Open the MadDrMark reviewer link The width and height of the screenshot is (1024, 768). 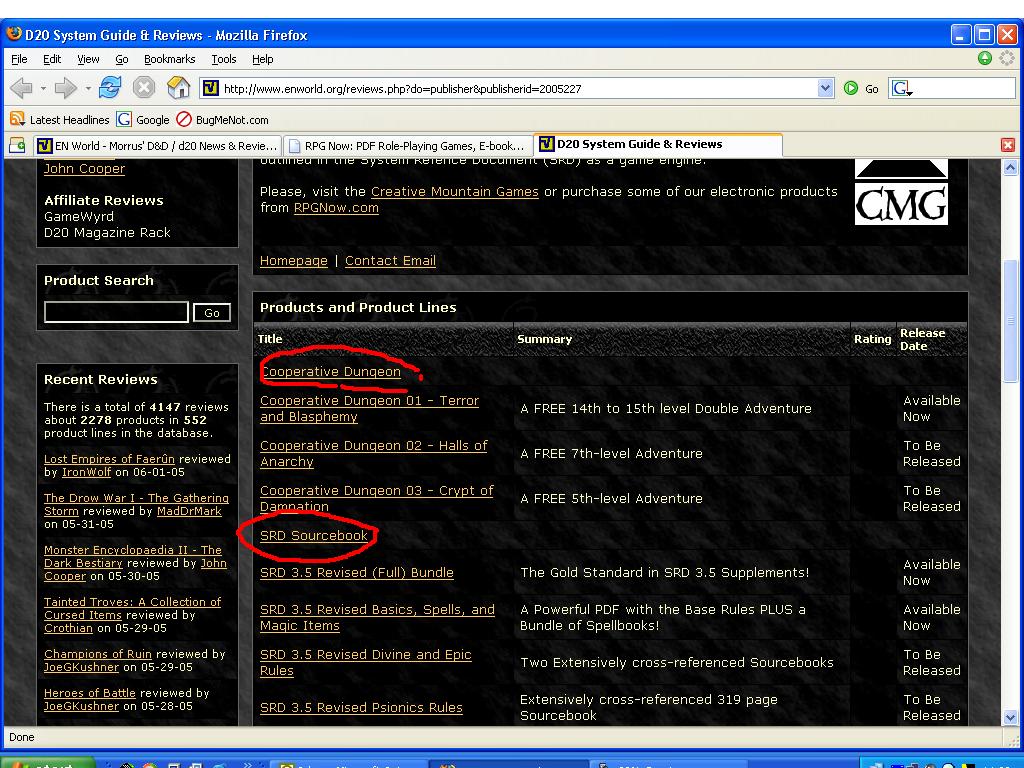tap(189, 511)
